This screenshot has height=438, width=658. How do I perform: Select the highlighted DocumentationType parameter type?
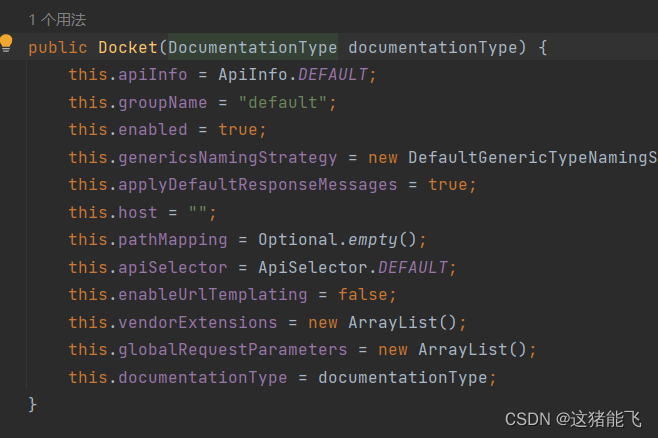(x=253, y=47)
